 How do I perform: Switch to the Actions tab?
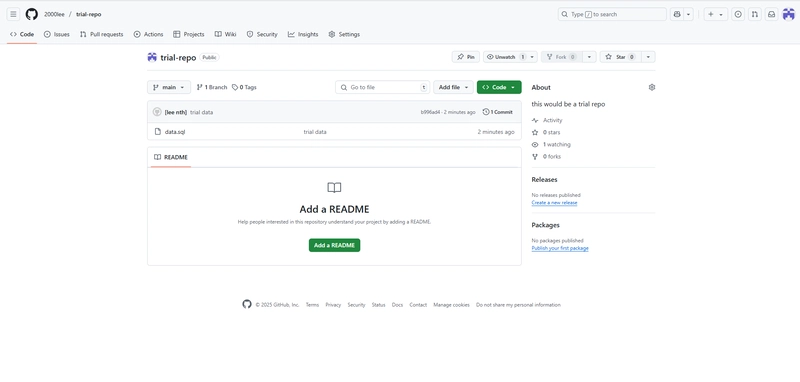[148, 34]
